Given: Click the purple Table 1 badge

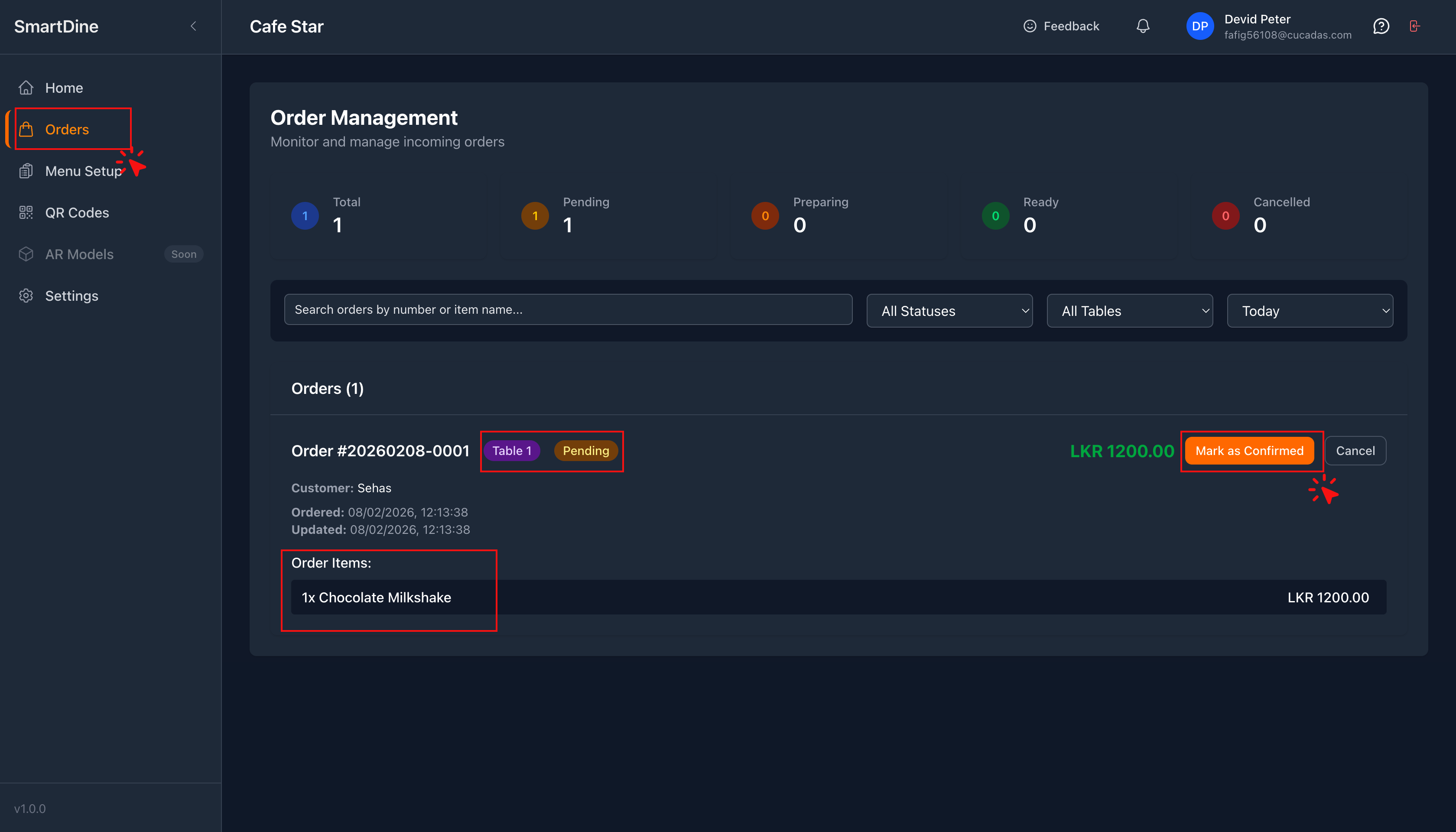Looking at the screenshot, I should (511, 451).
